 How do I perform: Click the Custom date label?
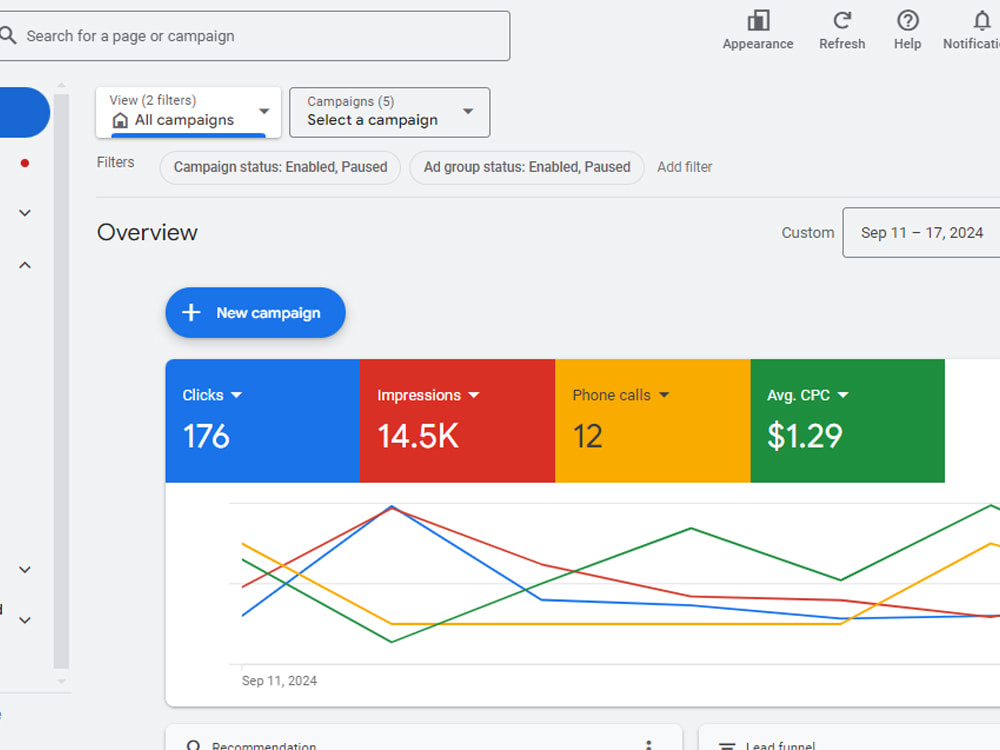pyautogui.click(x=807, y=233)
